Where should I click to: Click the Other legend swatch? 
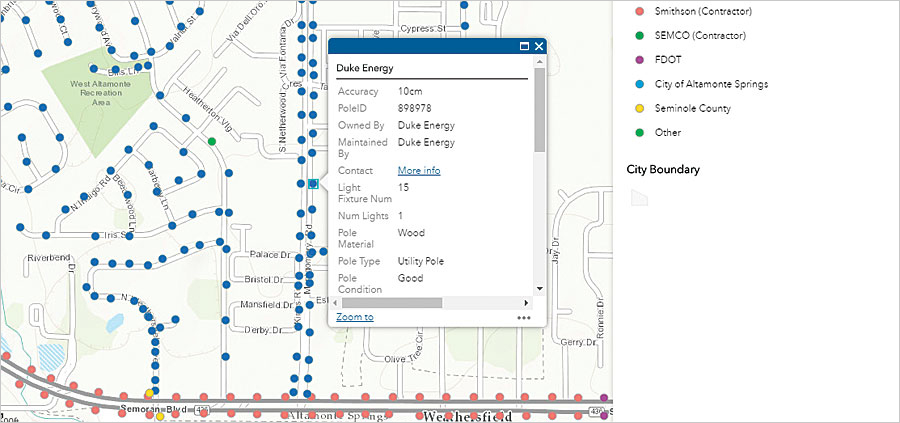click(x=640, y=132)
